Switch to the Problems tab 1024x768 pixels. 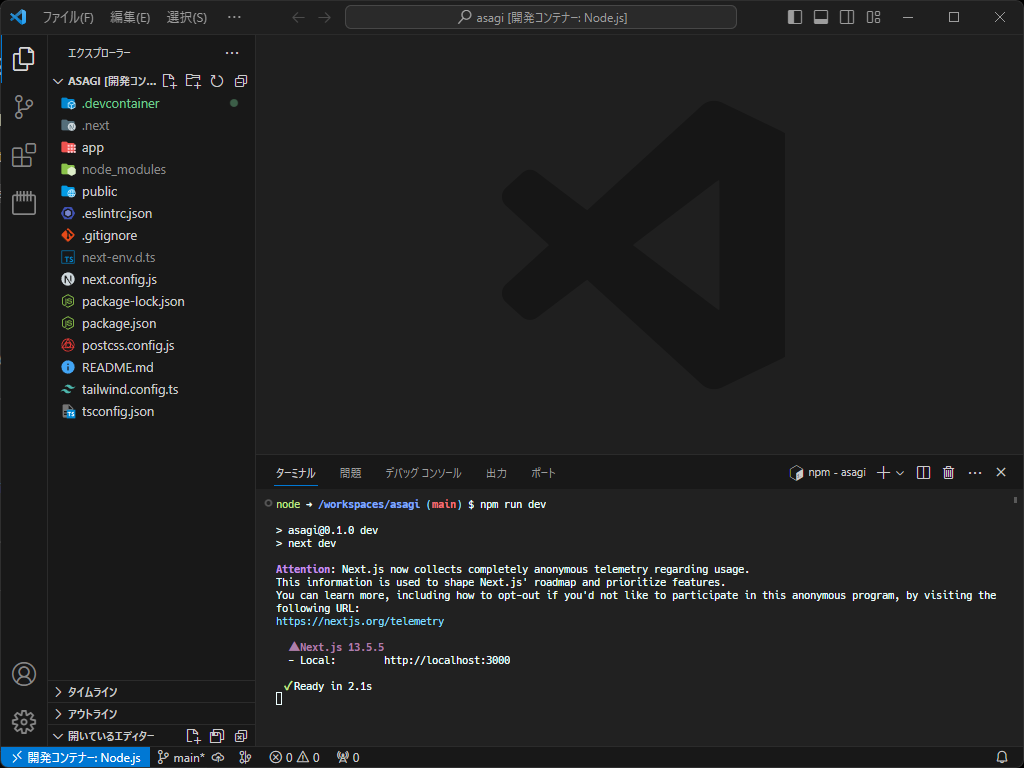pos(351,473)
